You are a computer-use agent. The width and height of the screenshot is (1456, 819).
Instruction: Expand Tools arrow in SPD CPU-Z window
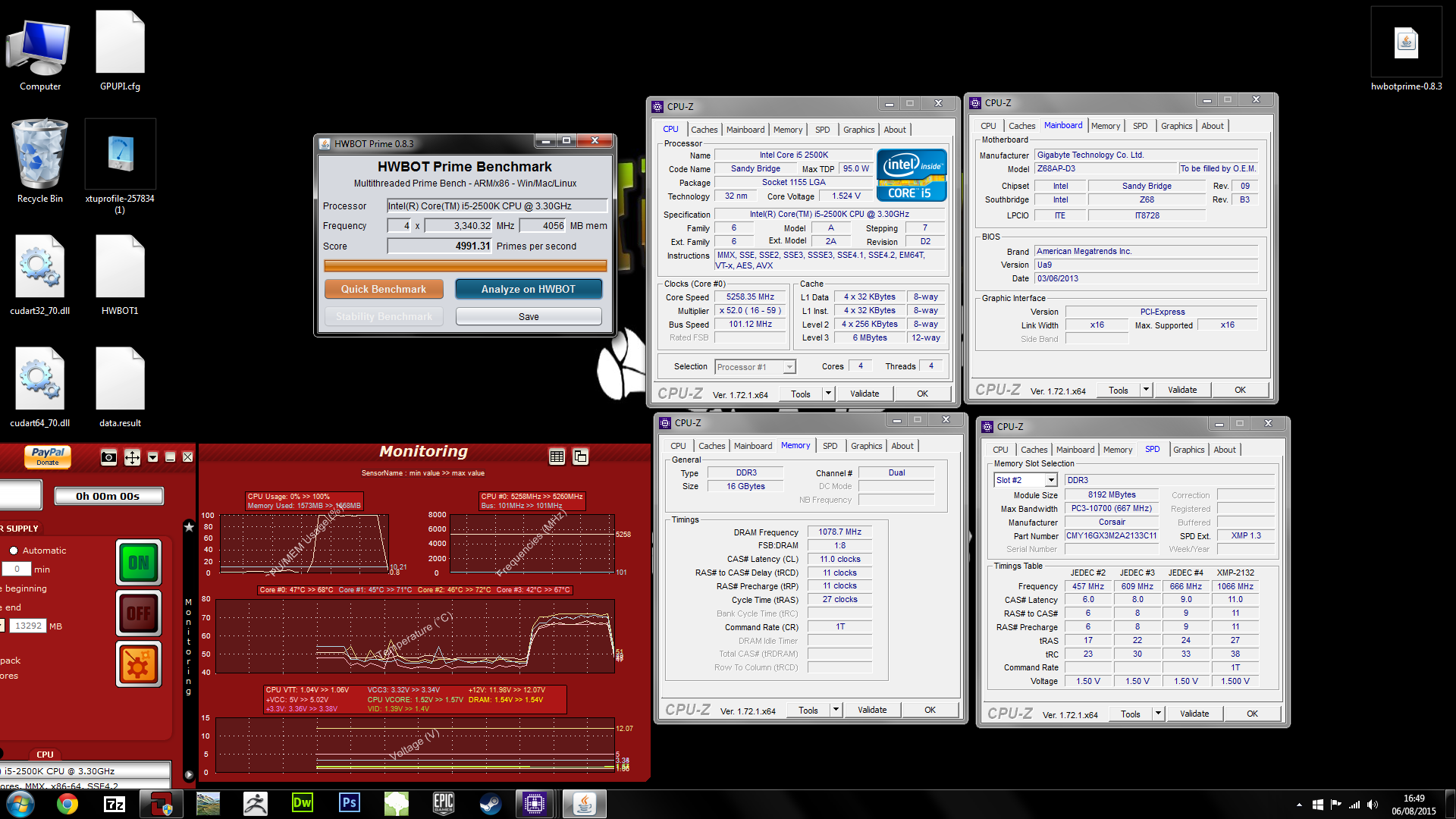(1158, 714)
